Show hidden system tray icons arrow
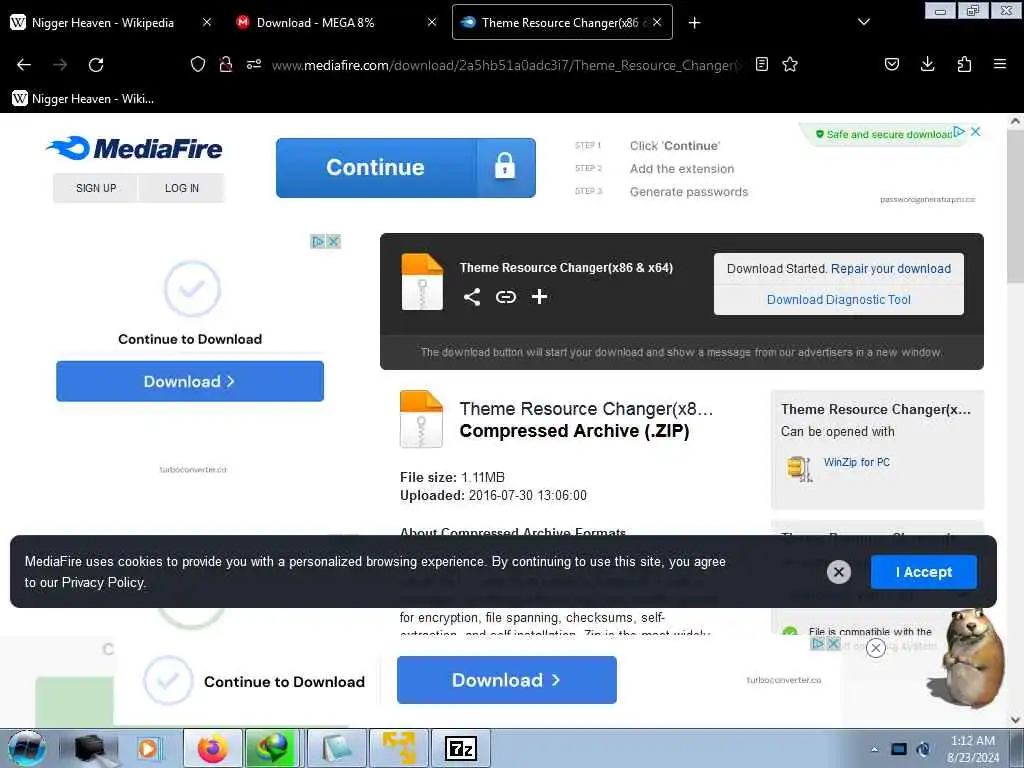Viewport: 1024px width, 768px height. tap(874, 749)
